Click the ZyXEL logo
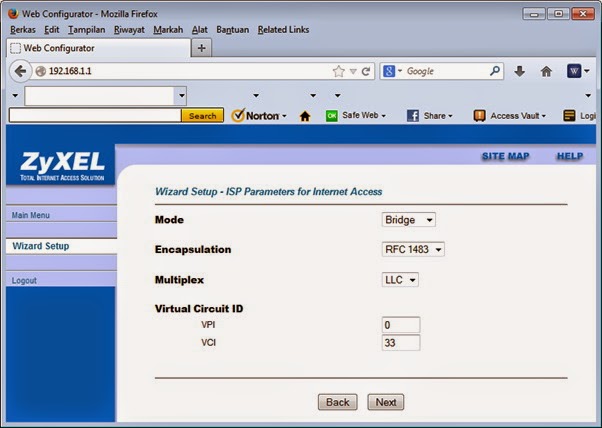This screenshot has width=602, height=428. click(62, 165)
